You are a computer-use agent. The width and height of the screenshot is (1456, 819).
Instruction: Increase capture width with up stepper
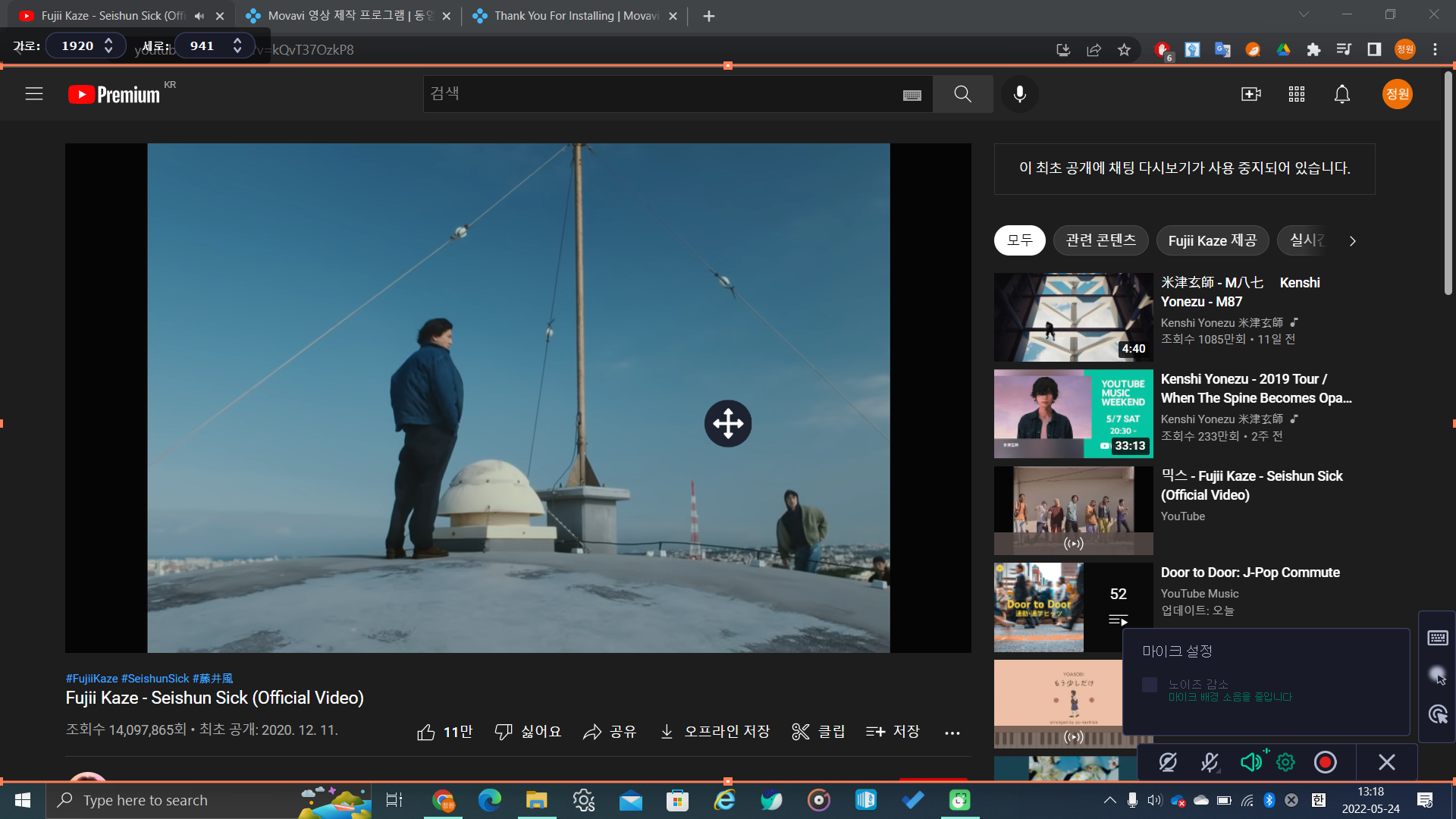pyautogui.click(x=109, y=41)
